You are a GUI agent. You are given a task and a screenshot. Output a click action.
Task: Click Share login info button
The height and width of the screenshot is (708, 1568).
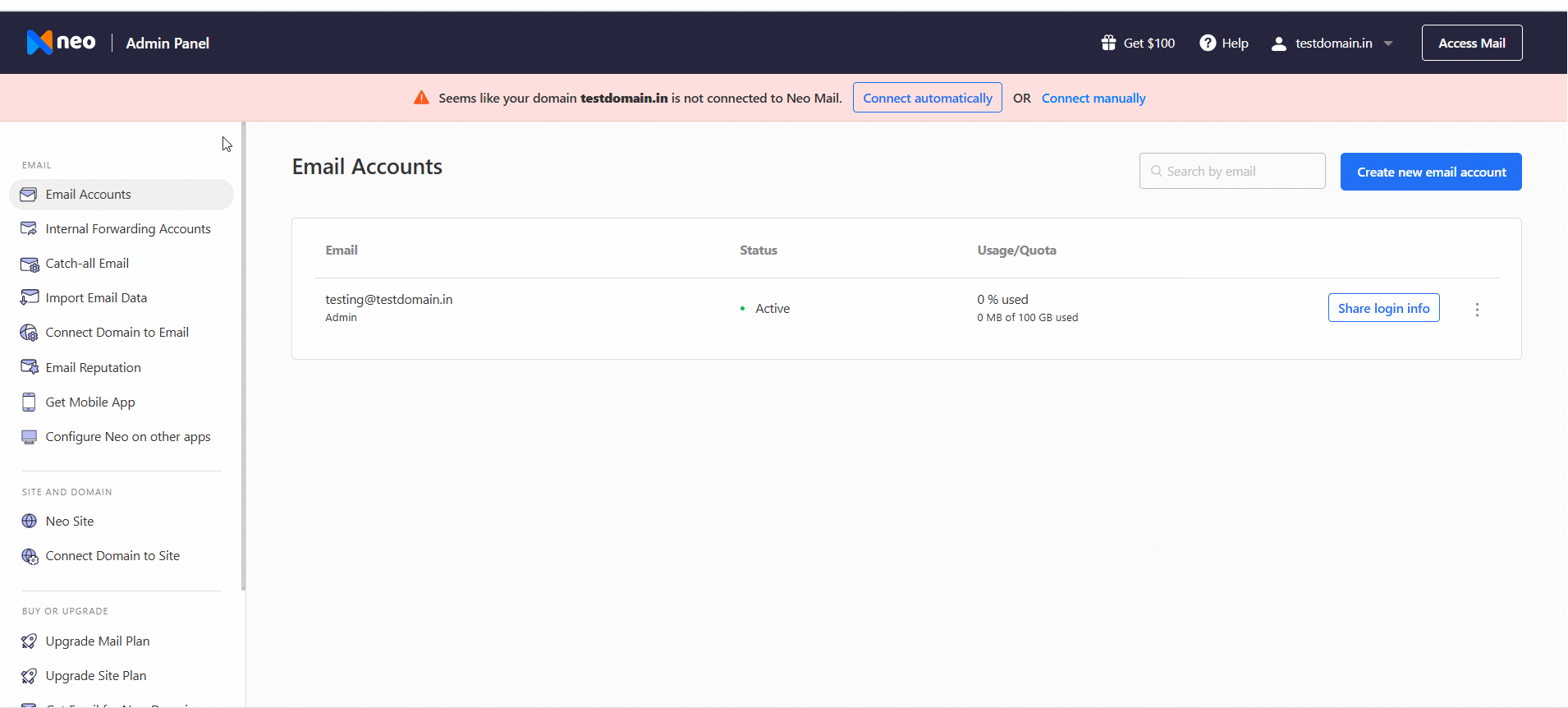[x=1384, y=308]
